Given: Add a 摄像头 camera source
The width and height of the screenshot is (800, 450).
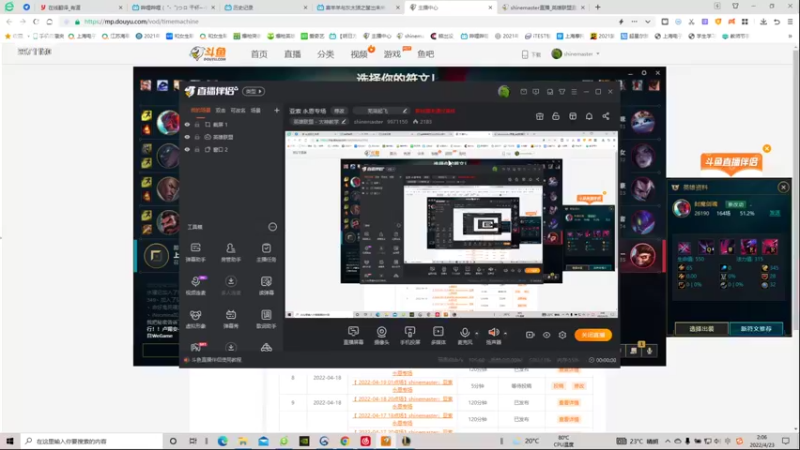Looking at the screenshot, I should pyautogui.click(x=381, y=335).
